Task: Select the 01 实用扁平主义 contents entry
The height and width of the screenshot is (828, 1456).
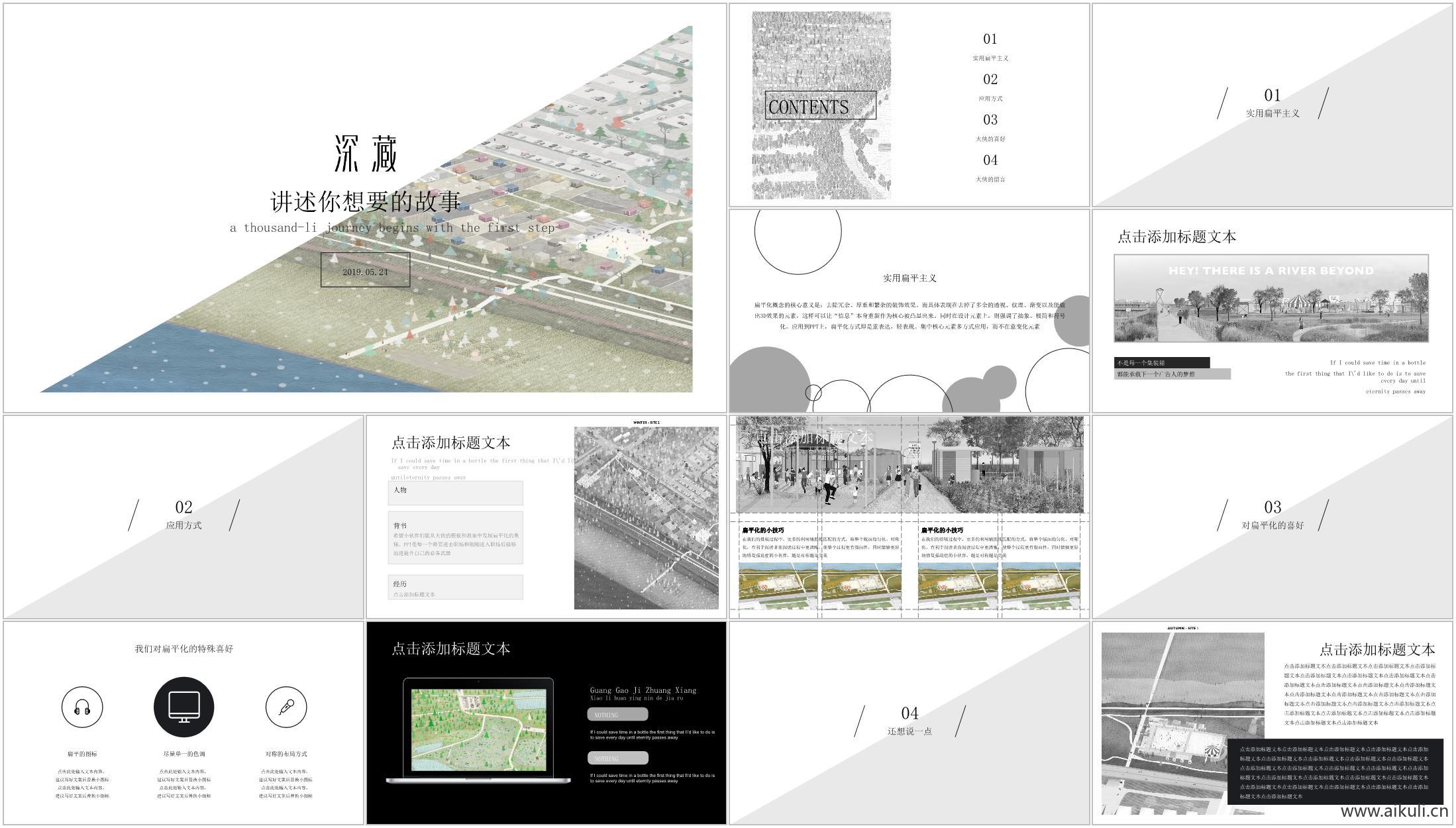Action: (x=990, y=48)
